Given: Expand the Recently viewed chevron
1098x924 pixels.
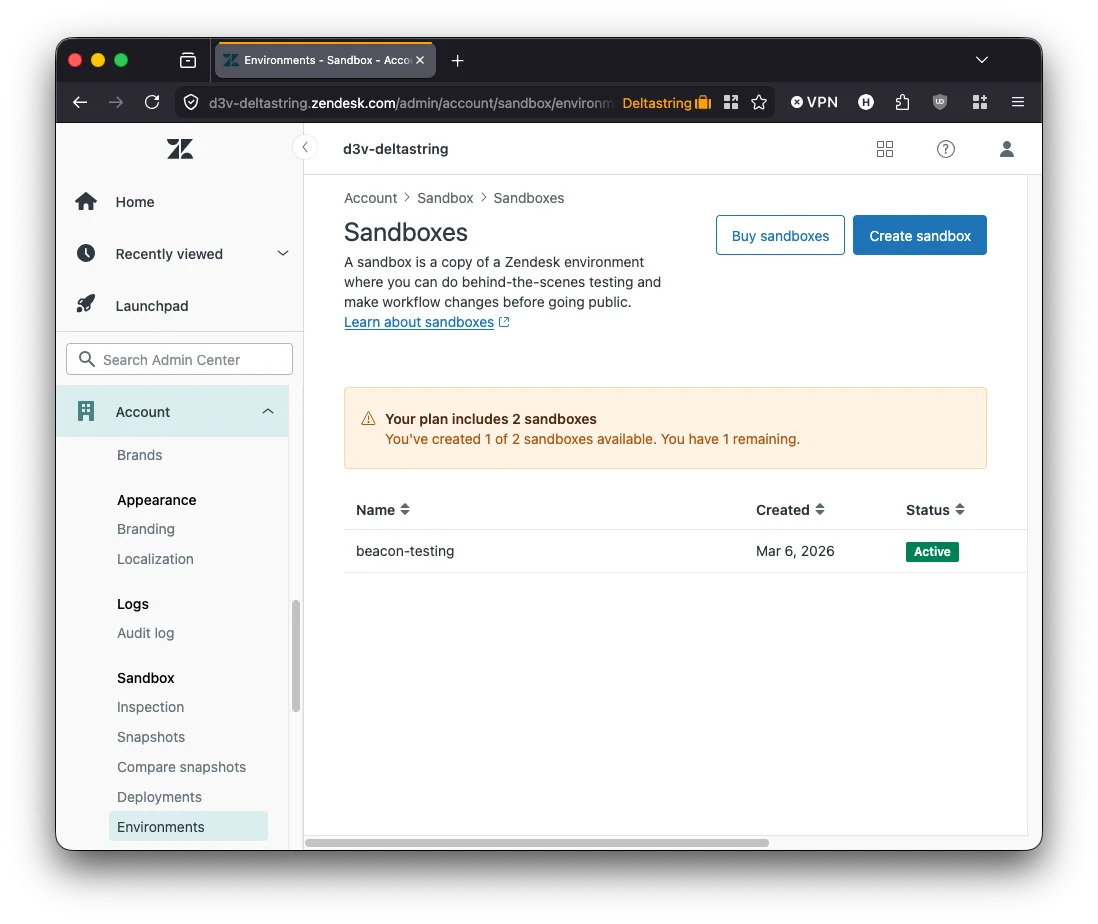Looking at the screenshot, I should [x=283, y=253].
